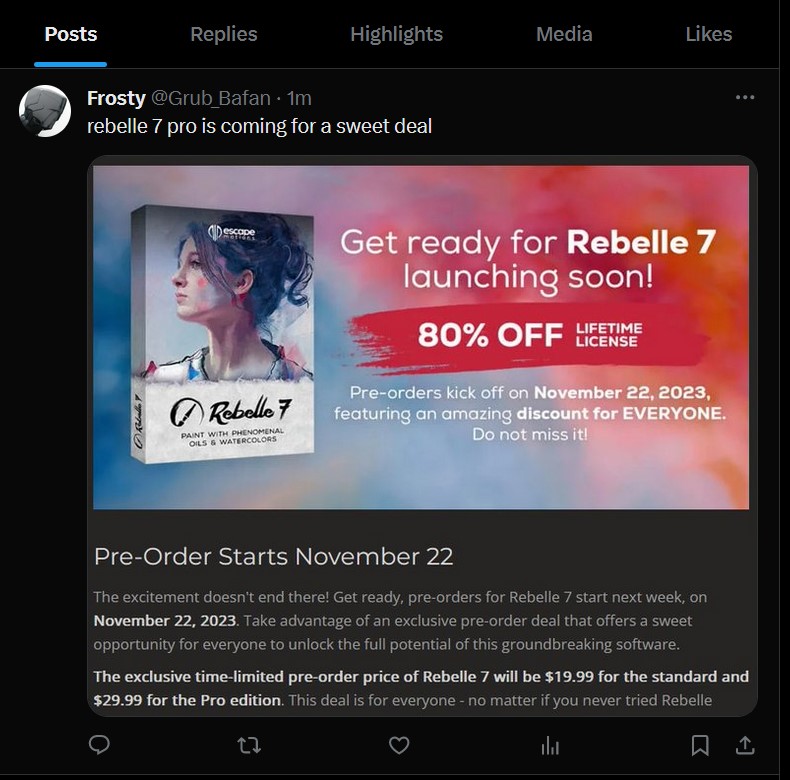Switch to the Media tab
The image size is (790, 780).
point(564,34)
